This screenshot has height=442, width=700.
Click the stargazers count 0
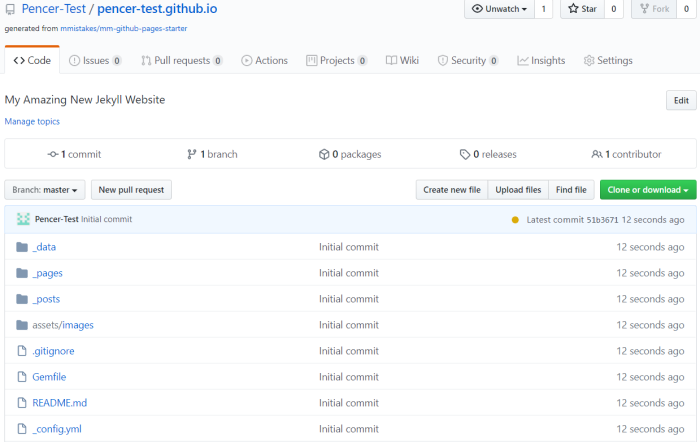(x=613, y=9)
